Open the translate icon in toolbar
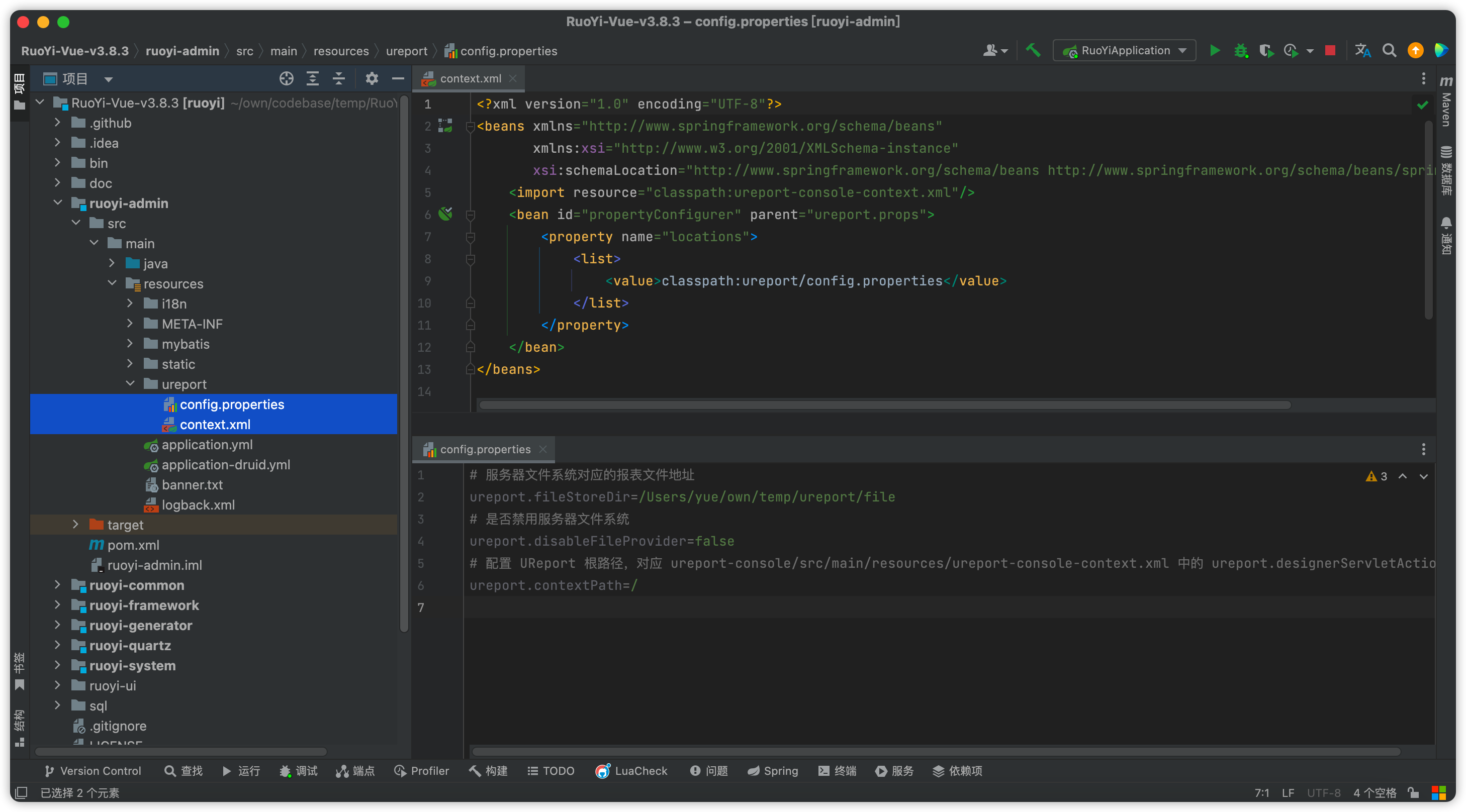Screen dimensions: 1466x812 click(1362, 51)
